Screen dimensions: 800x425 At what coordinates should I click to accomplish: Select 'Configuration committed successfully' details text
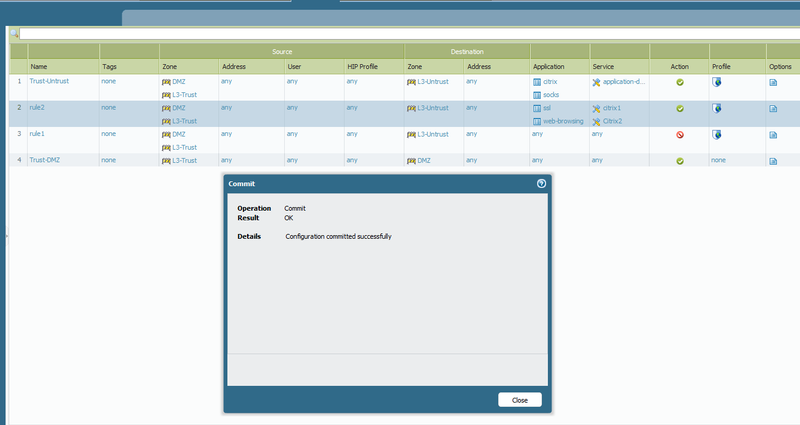coord(338,236)
